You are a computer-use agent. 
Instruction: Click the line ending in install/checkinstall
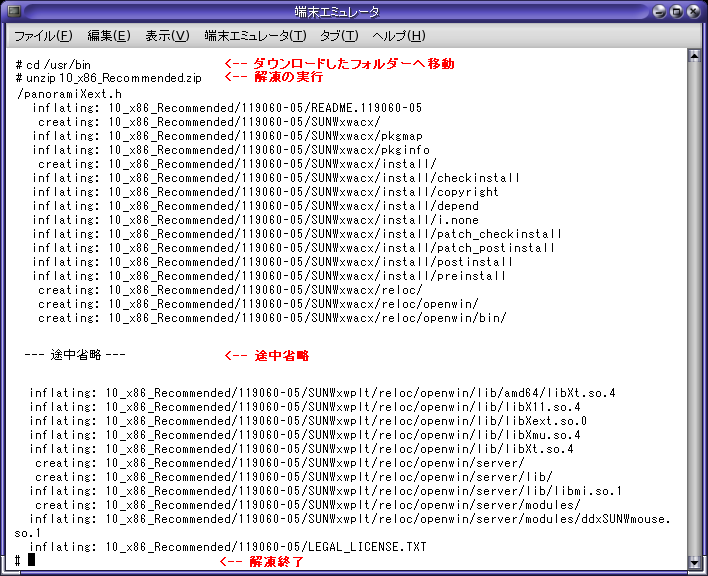pyautogui.click(x=276, y=178)
